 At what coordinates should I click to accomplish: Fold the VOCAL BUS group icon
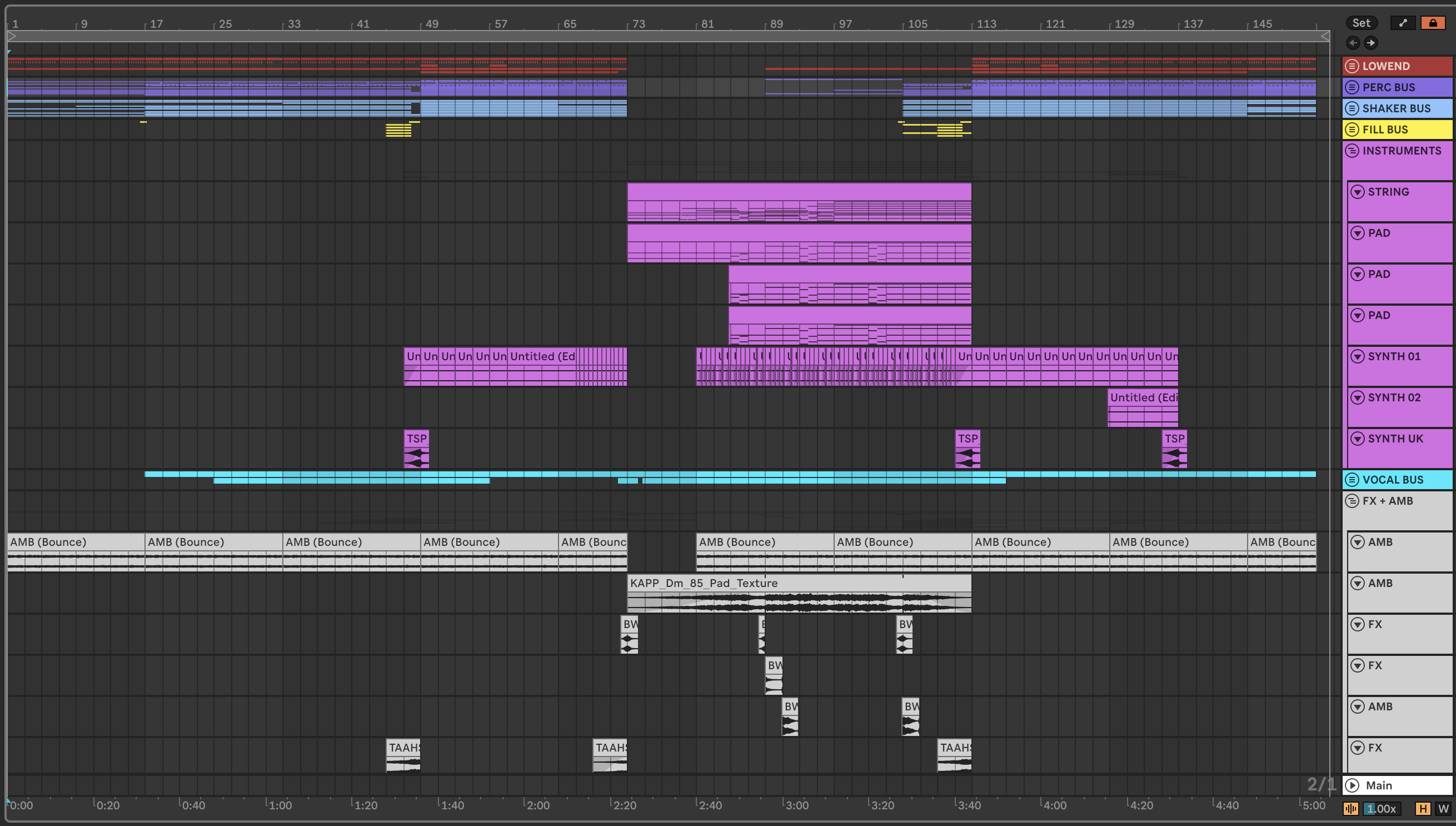(1352, 480)
